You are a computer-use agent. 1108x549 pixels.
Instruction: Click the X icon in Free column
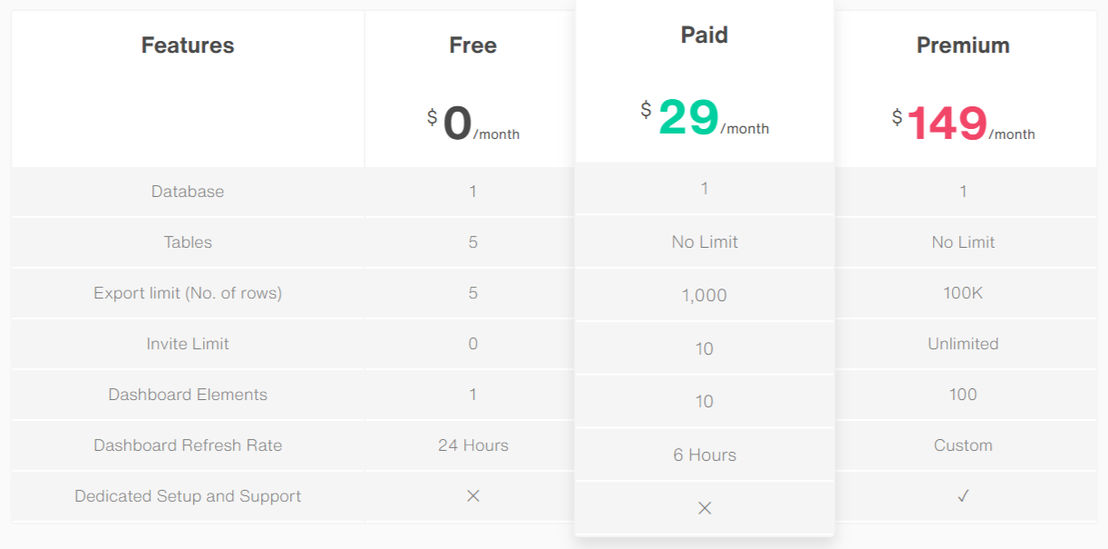click(x=473, y=496)
